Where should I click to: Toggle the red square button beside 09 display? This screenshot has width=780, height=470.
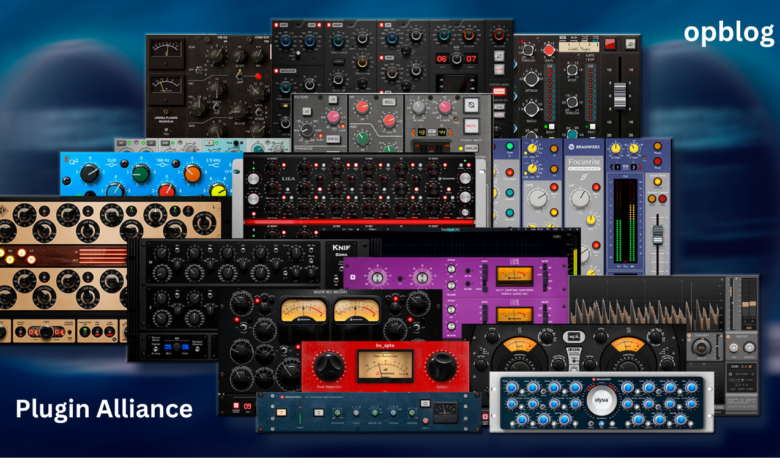click(x=235, y=406)
